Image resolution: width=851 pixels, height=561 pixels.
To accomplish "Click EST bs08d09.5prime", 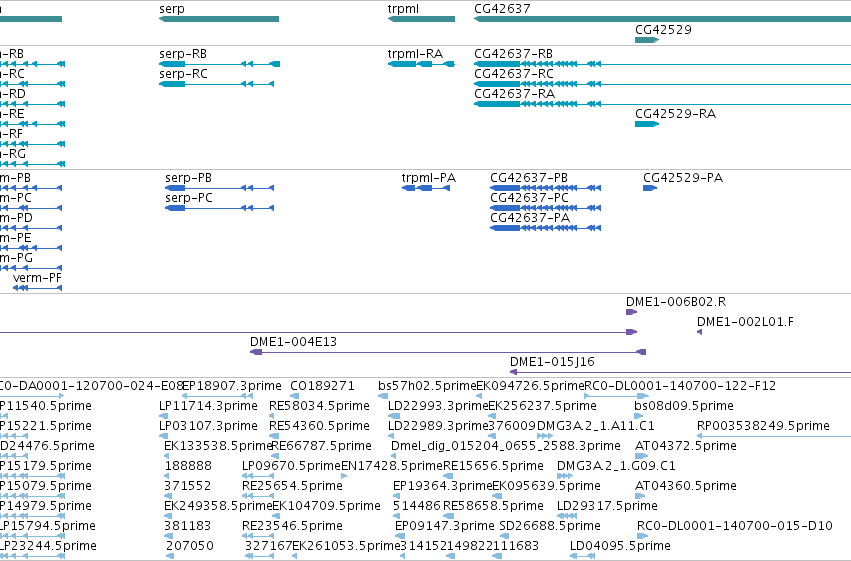I will [640, 416].
